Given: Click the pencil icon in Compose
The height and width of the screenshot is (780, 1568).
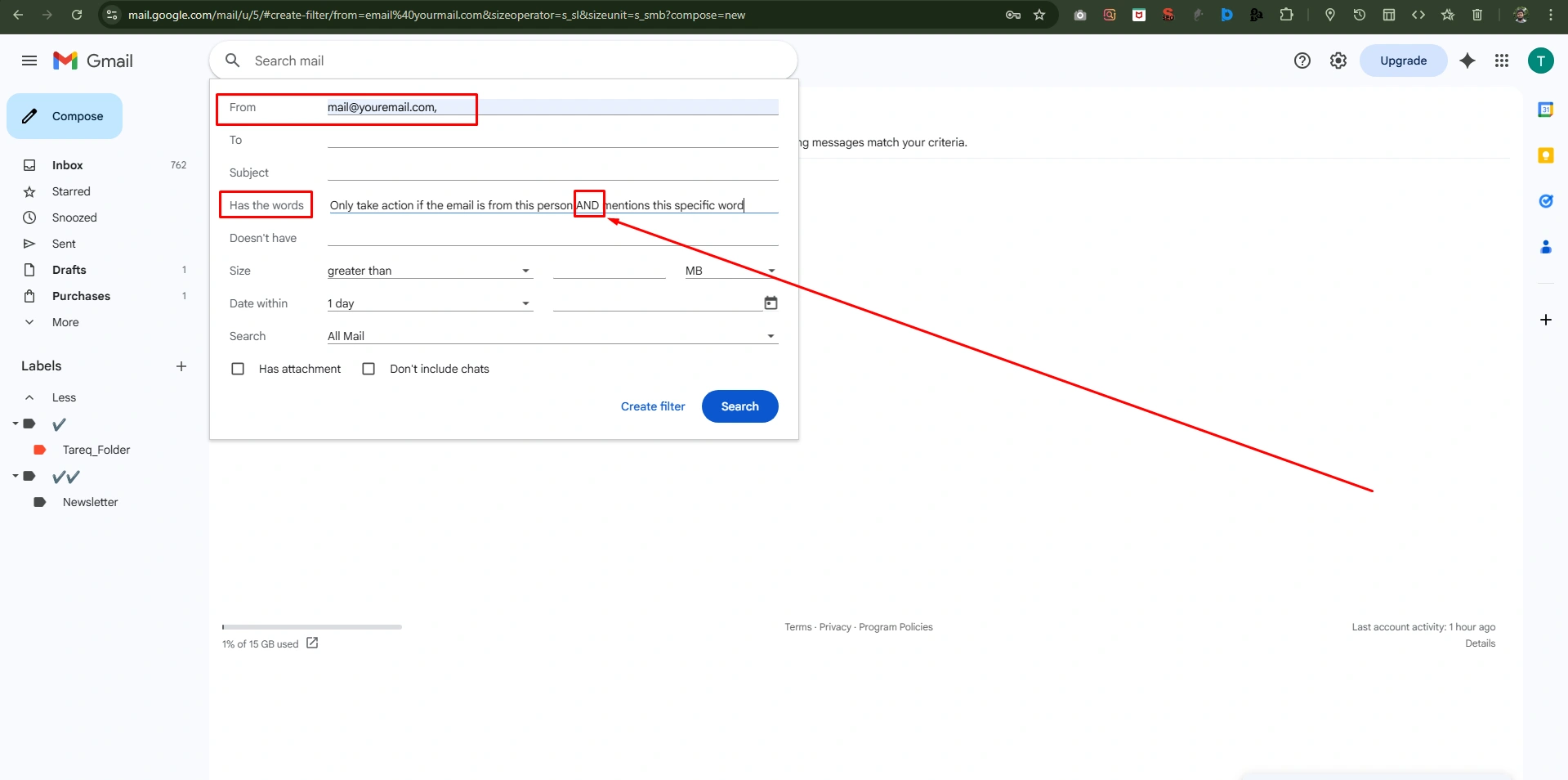Looking at the screenshot, I should (29, 116).
